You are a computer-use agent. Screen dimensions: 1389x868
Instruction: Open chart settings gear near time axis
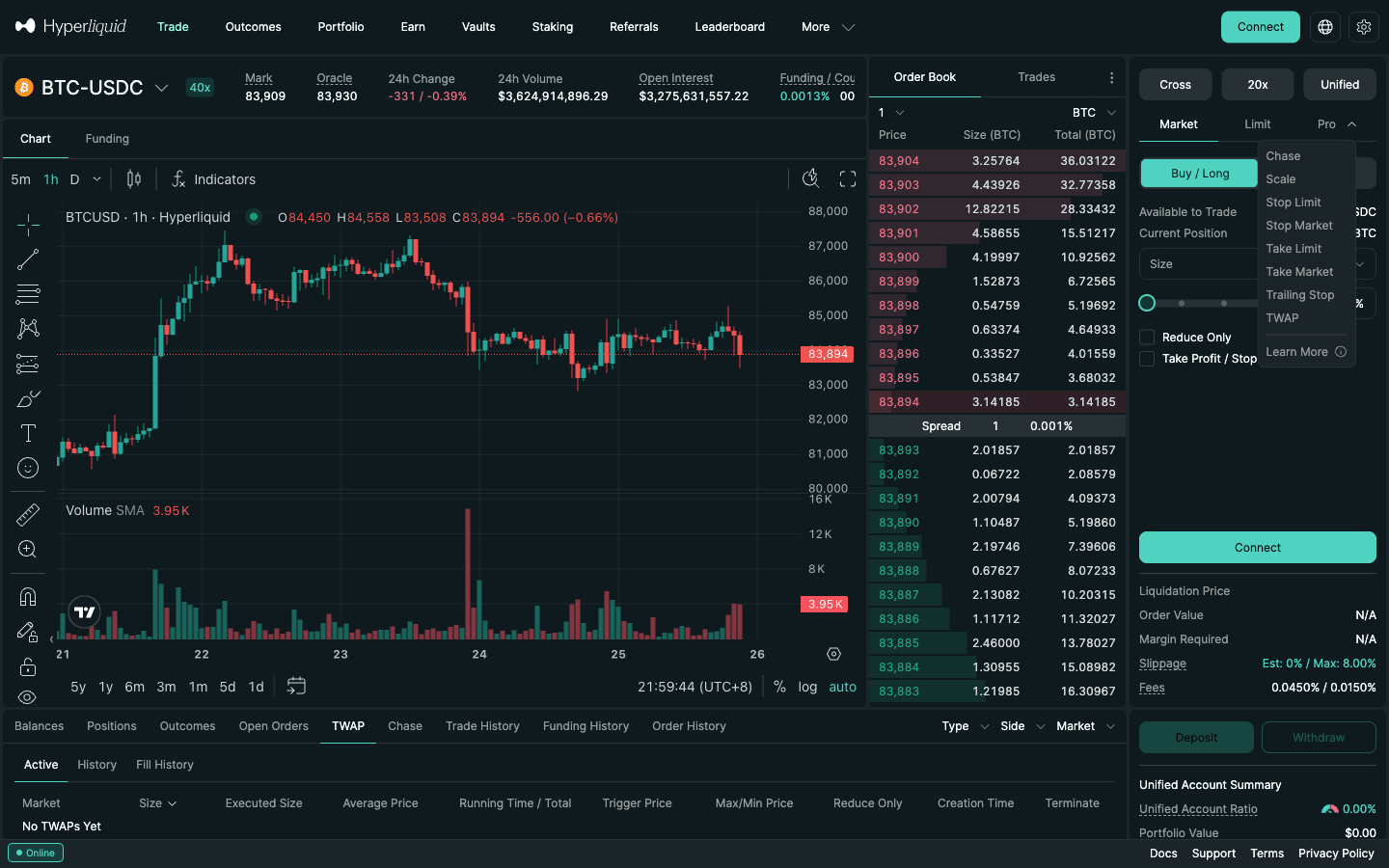click(x=834, y=654)
